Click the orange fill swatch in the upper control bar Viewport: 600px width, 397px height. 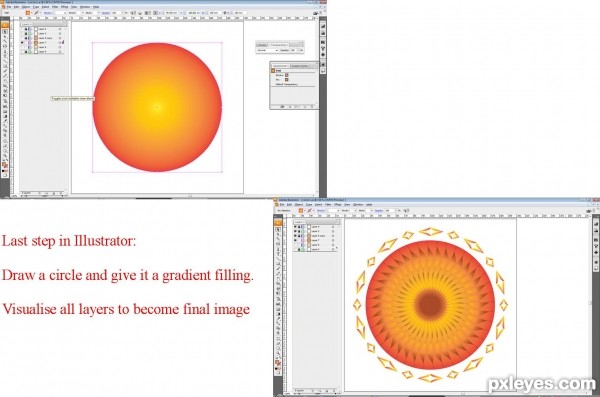(x=28, y=13)
